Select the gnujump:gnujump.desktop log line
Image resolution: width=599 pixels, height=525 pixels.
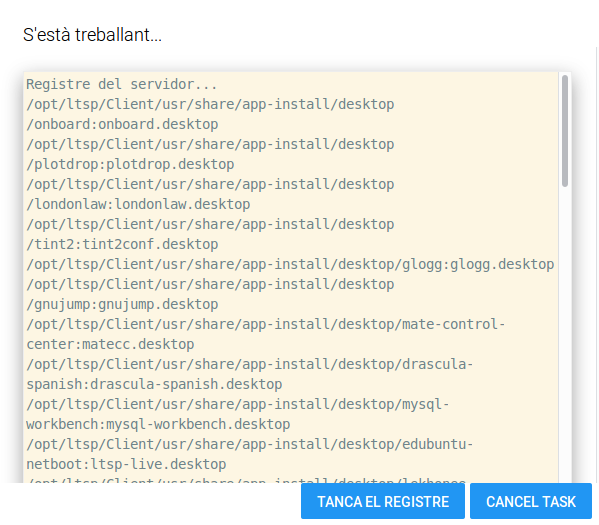pos(122,304)
